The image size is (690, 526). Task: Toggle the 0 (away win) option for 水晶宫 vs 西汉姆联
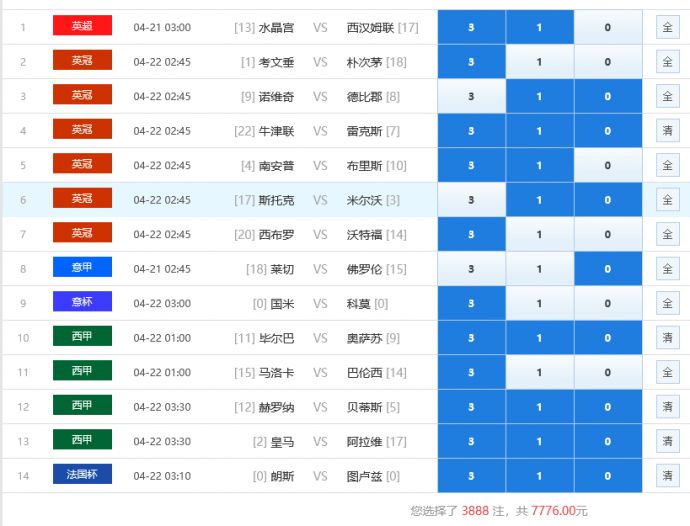[x=607, y=27]
